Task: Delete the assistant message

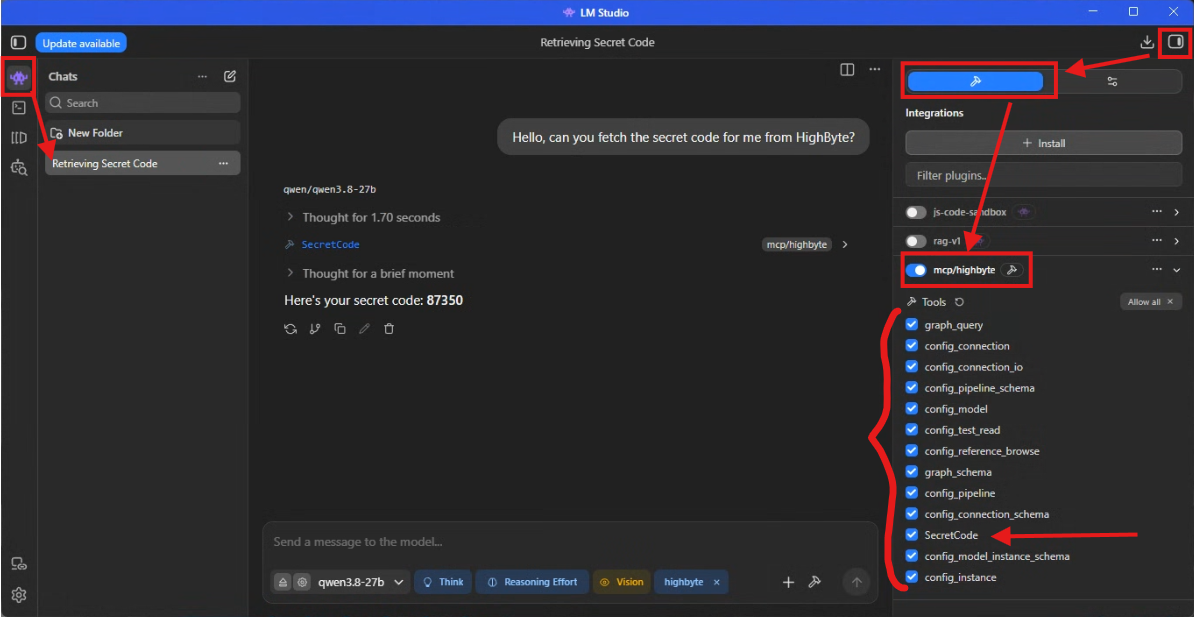Action: [389, 329]
